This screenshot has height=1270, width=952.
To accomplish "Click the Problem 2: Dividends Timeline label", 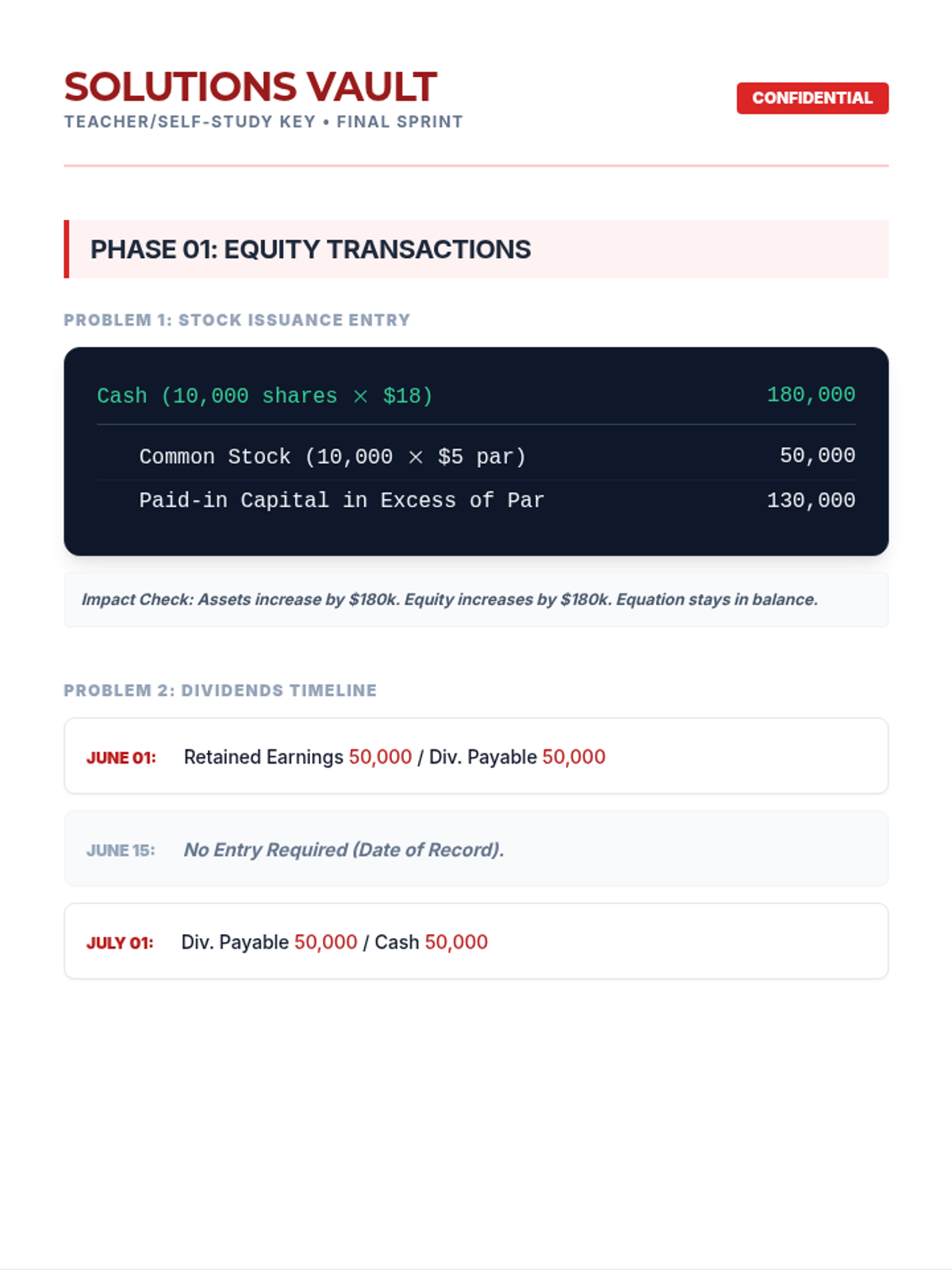I will click(221, 691).
